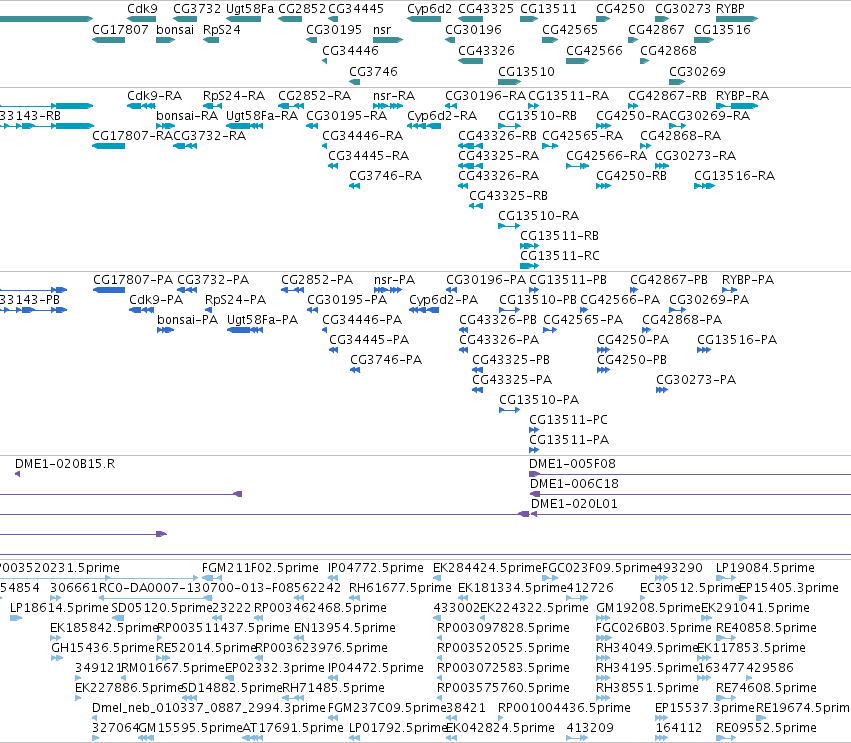Click the CG42566-RA transcript label
This screenshot has height=743, width=851.
click(x=606, y=156)
